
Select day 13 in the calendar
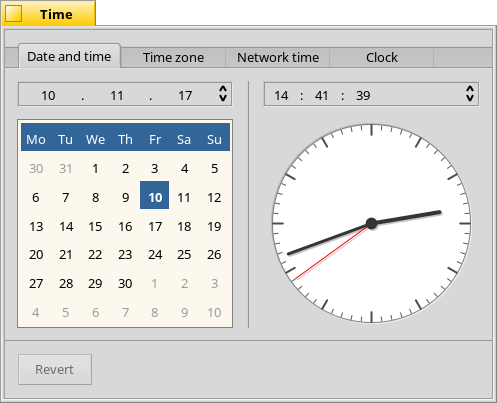point(36,227)
